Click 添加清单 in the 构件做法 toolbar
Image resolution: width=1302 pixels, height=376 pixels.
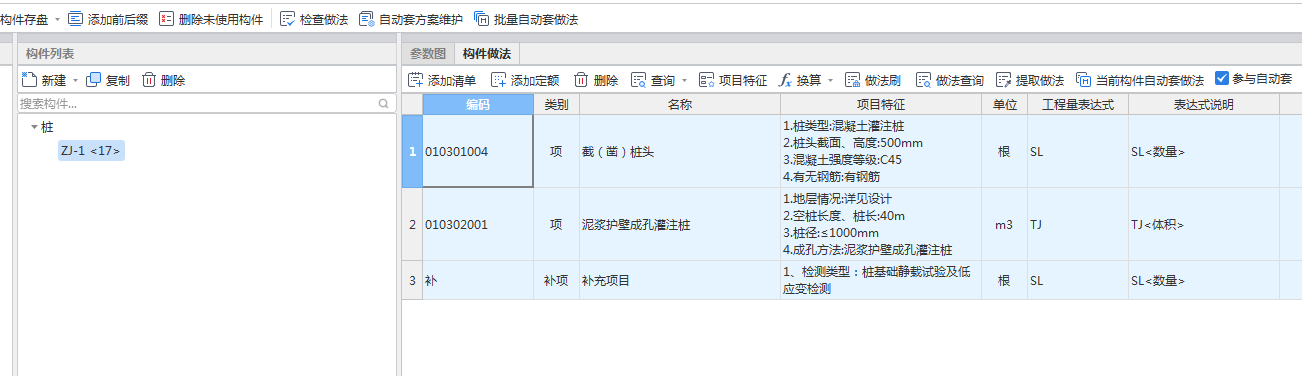point(442,80)
